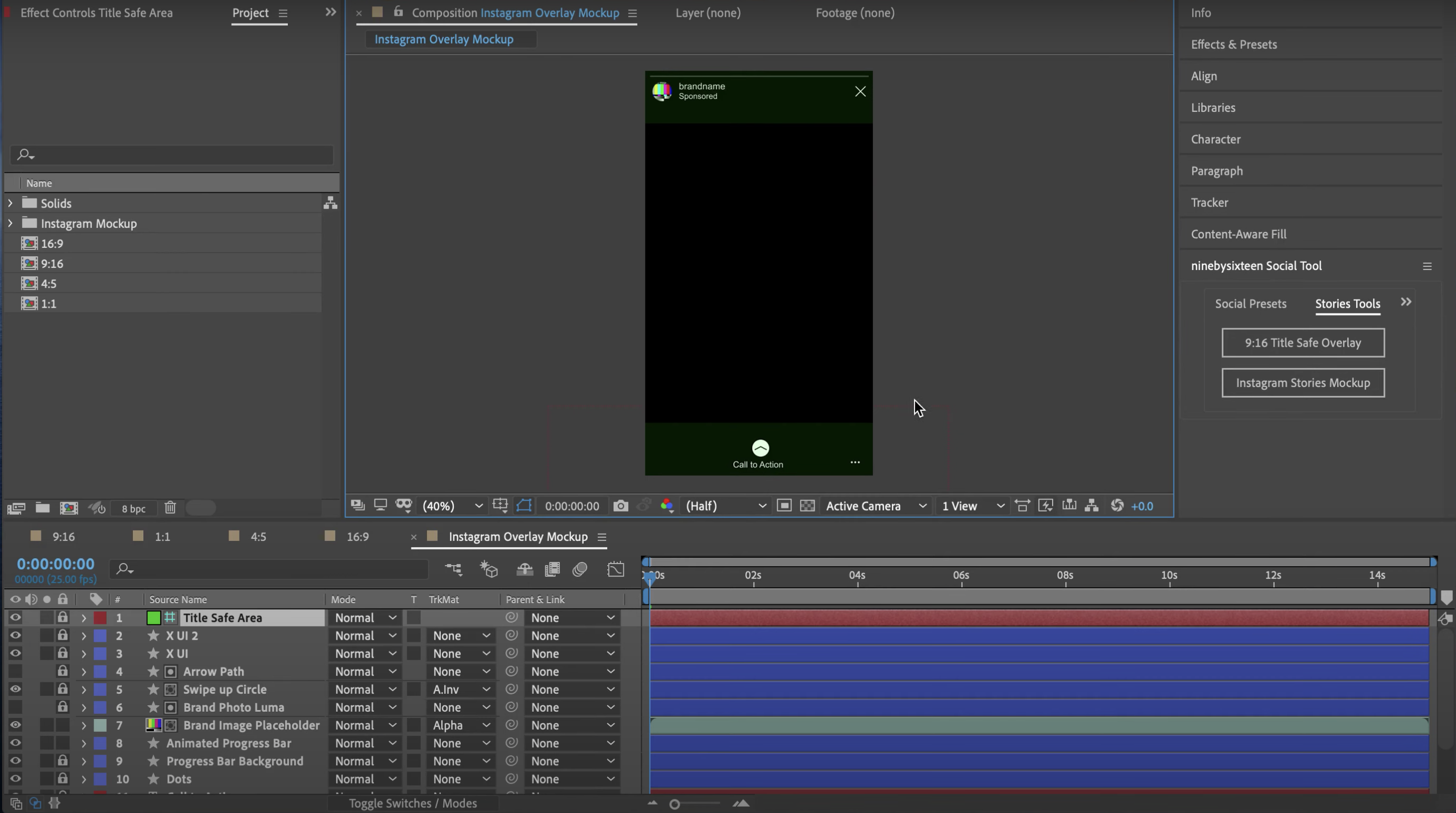
Task: Click the delete trash icon in Project panel
Action: tap(170, 508)
